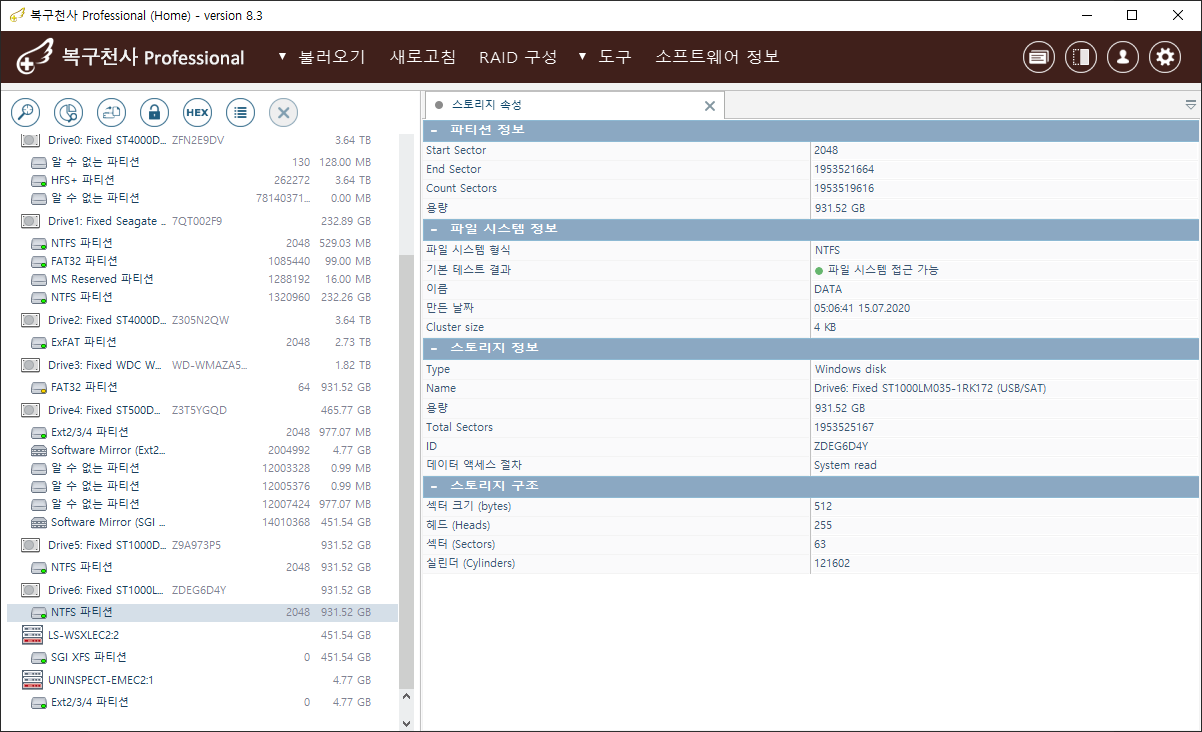The width and height of the screenshot is (1202, 732).
Task: Click the stacked windows icon in header
Action: point(1039,57)
